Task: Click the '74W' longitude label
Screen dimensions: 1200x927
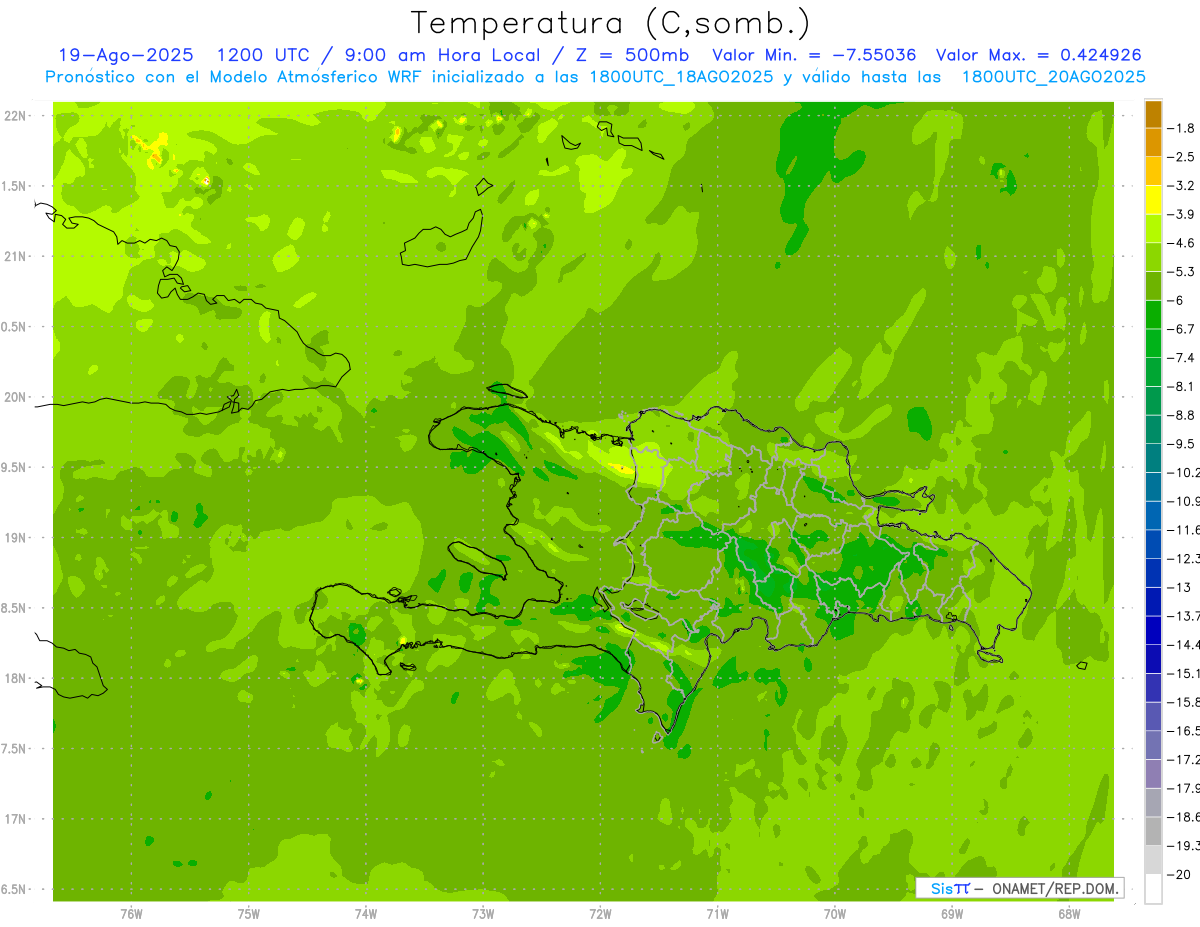Action: [x=366, y=914]
